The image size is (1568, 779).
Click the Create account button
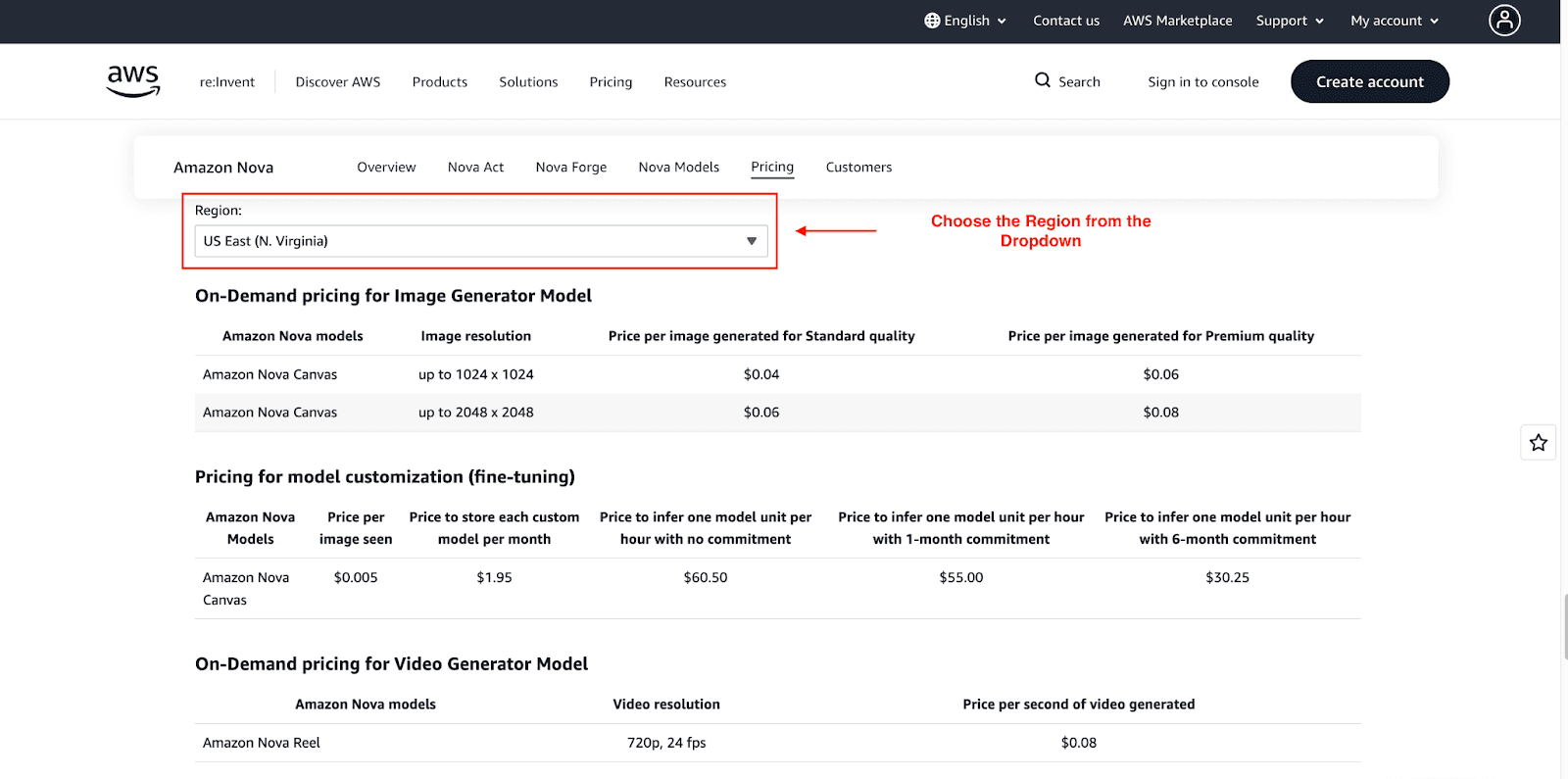pyautogui.click(x=1370, y=81)
